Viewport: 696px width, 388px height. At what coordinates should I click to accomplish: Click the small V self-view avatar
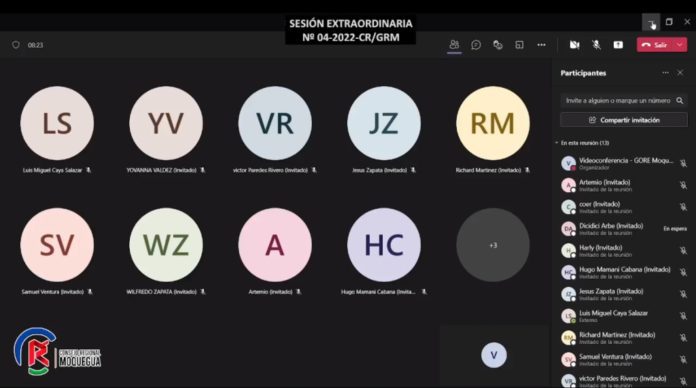[494, 355]
